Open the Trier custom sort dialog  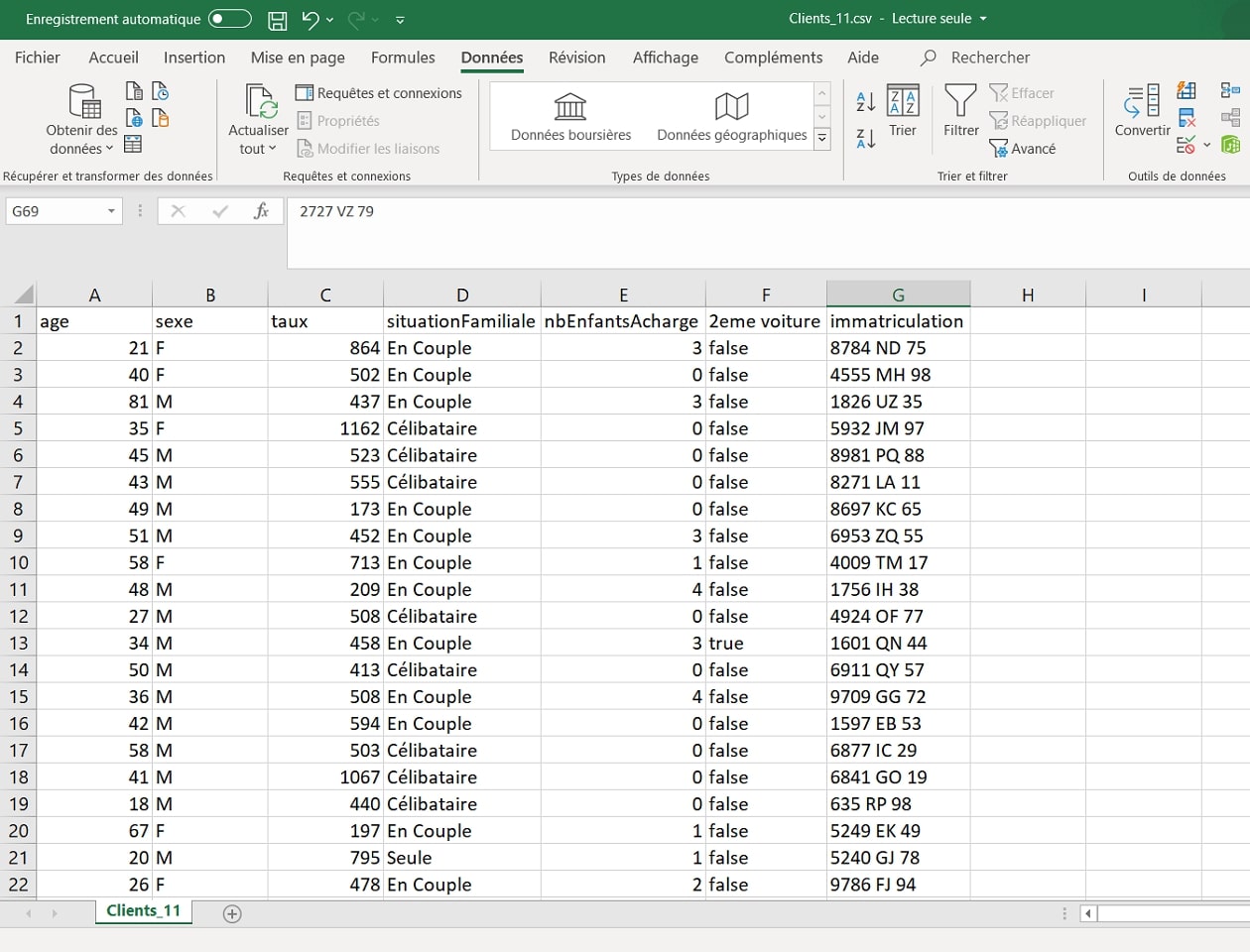[x=903, y=111]
